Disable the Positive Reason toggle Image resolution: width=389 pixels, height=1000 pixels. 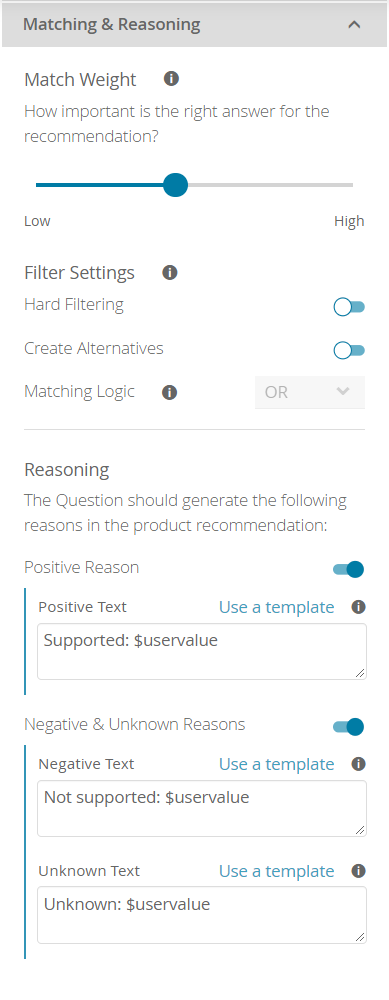click(x=349, y=569)
